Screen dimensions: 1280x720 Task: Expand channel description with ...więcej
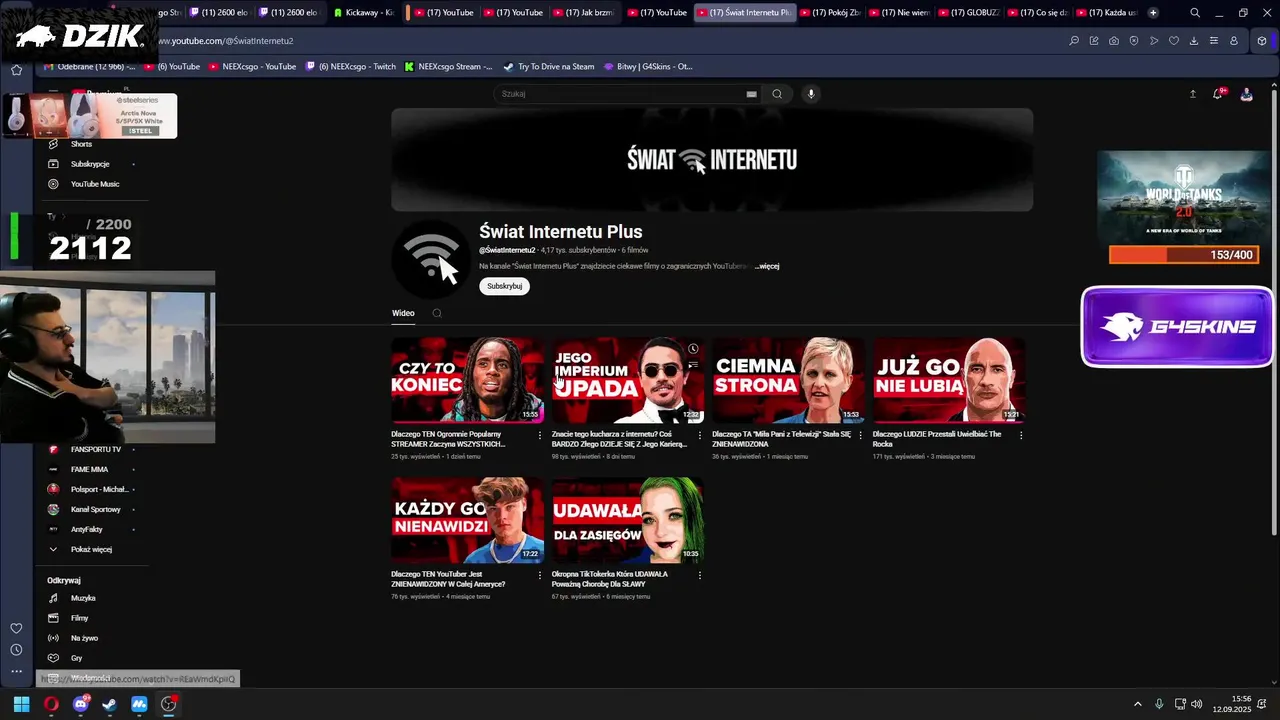[766, 266]
